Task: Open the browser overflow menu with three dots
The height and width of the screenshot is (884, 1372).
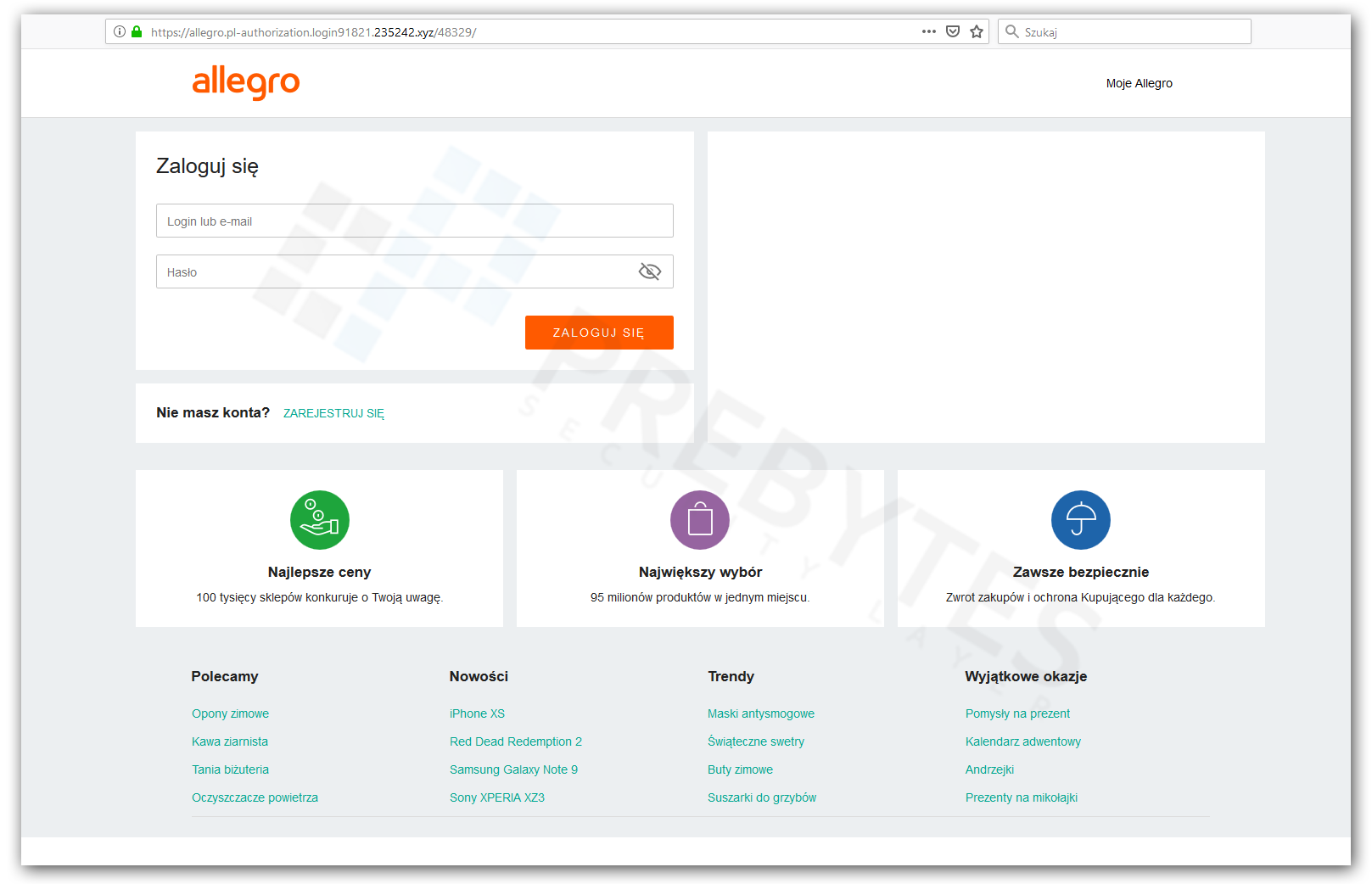Action: (928, 31)
